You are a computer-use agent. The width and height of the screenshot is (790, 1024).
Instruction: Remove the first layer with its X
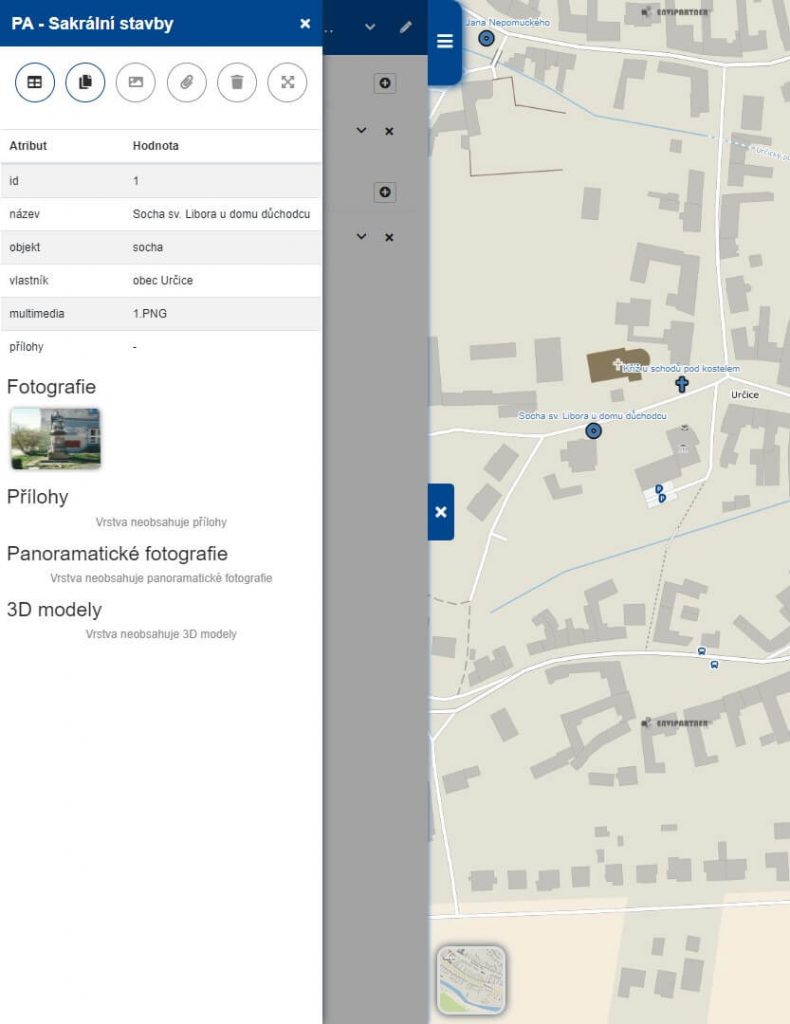point(389,131)
